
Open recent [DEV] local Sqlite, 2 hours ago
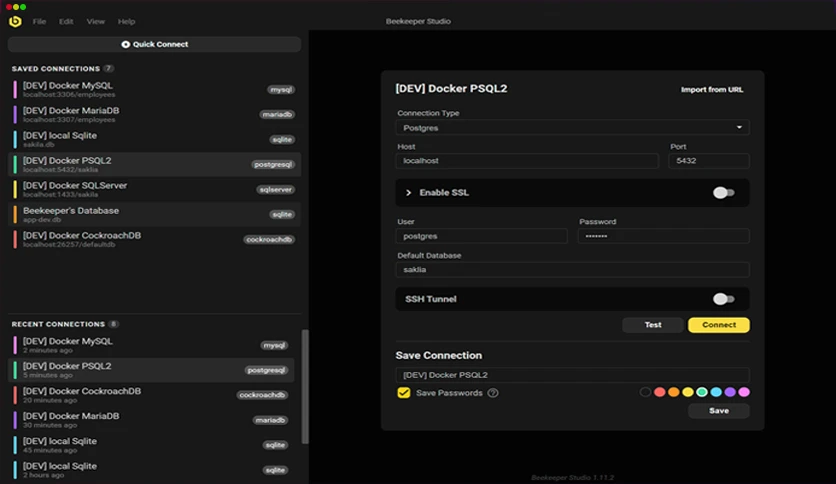(x=151, y=470)
